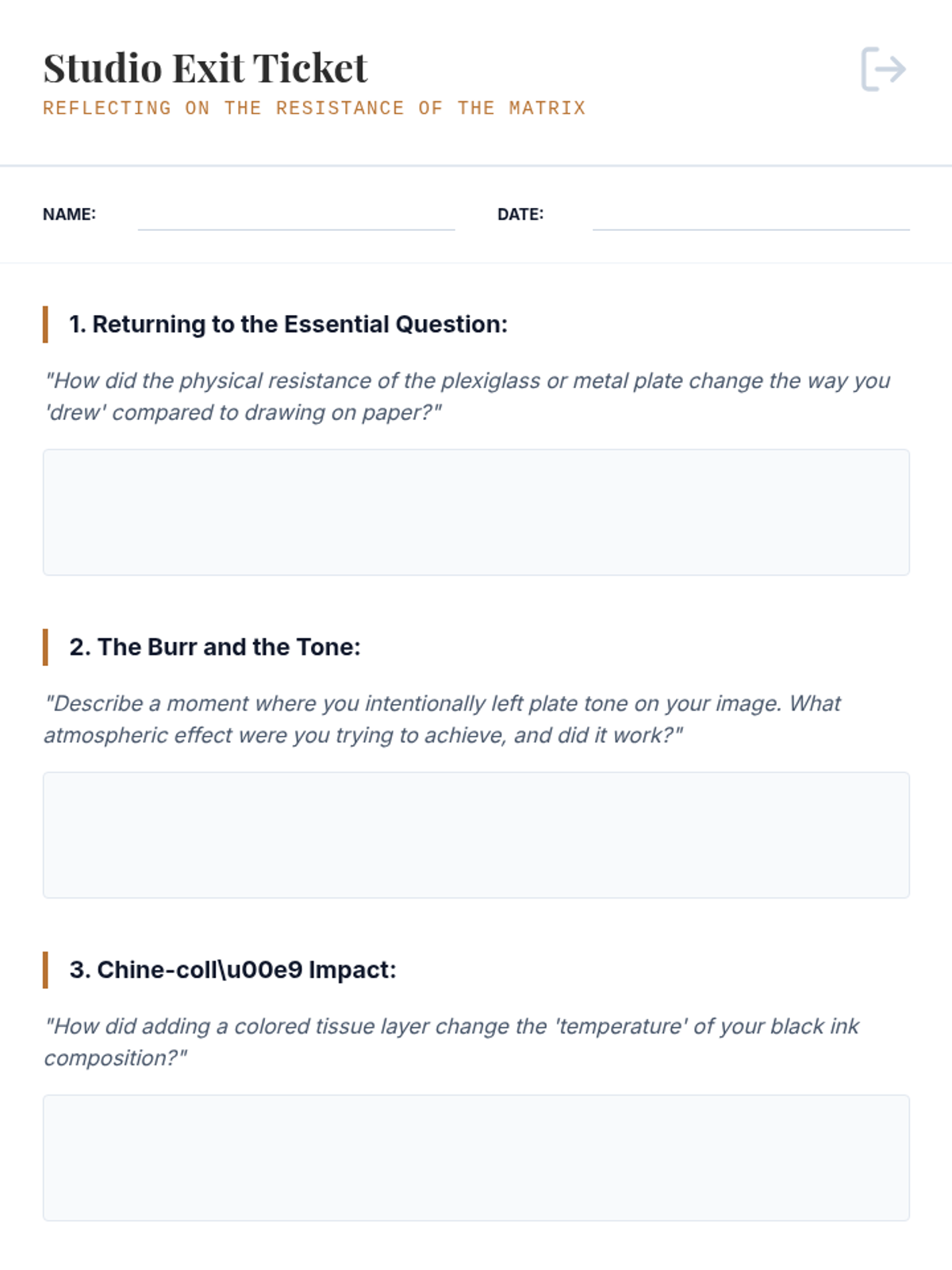Click the DATE label
Screen dimensions: 952x1270
pos(520,214)
